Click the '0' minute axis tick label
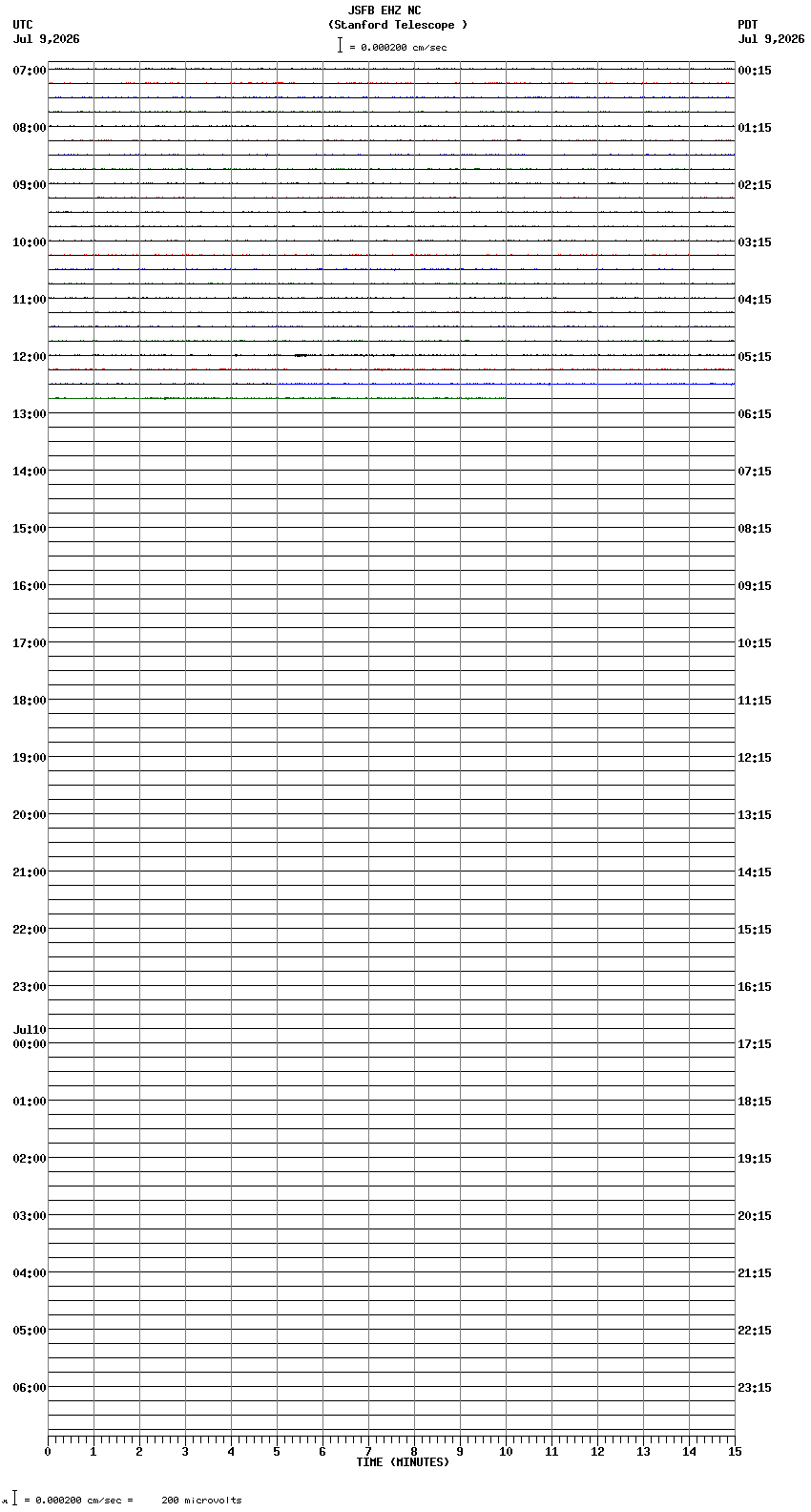 48,1452
